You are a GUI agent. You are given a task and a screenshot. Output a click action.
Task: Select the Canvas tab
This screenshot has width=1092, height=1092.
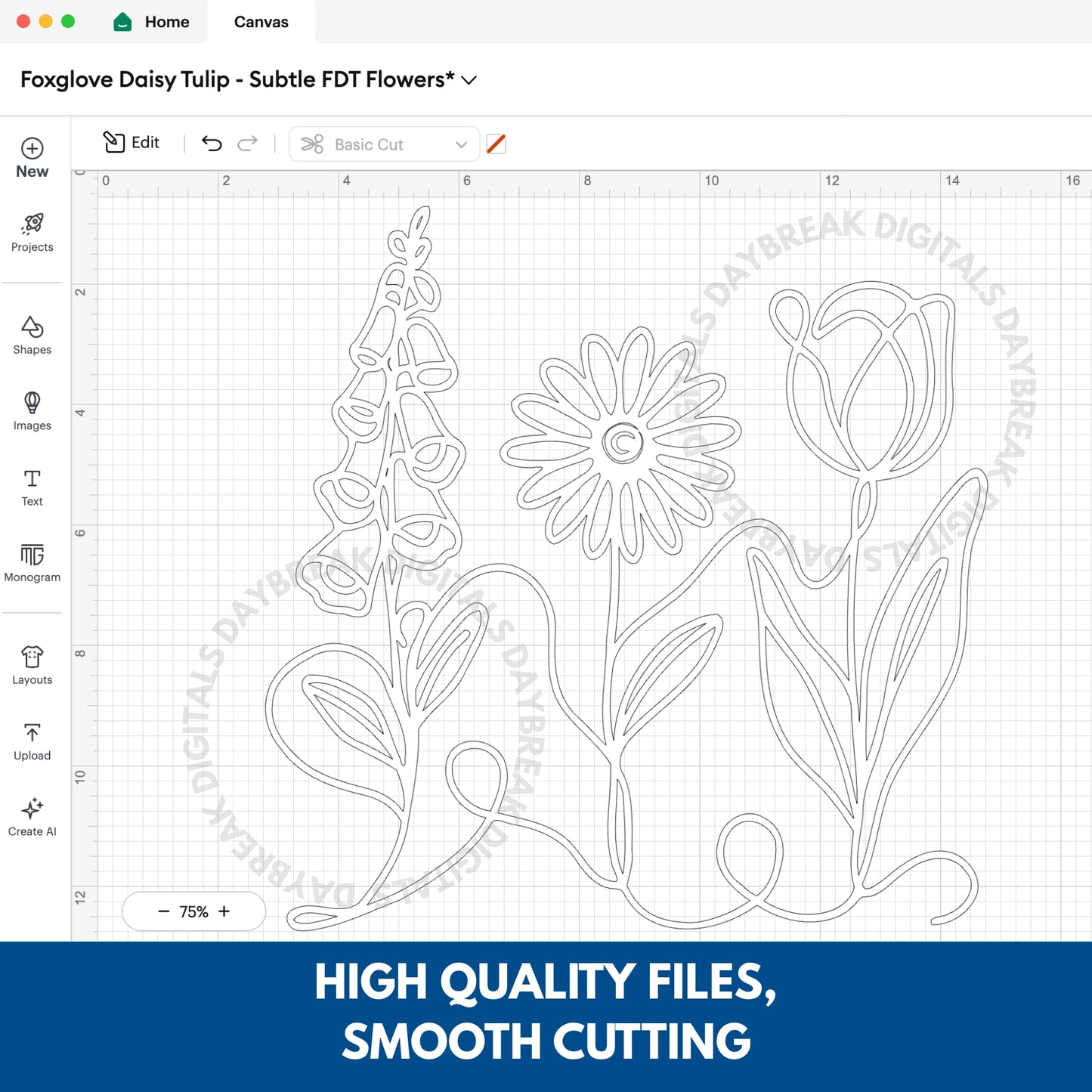click(260, 22)
